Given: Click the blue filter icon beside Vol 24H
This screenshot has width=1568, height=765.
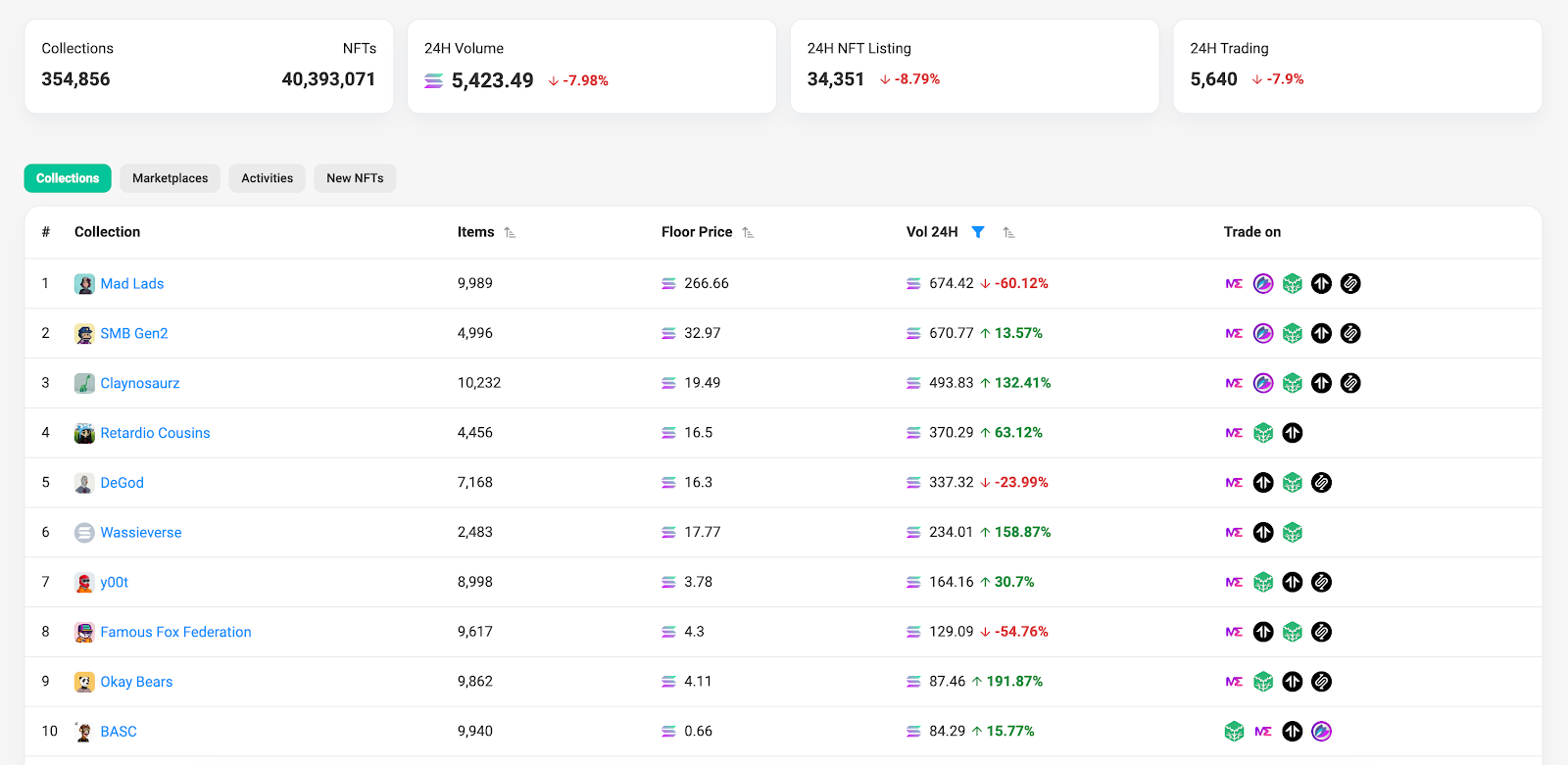Looking at the screenshot, I should click(978, 232).
